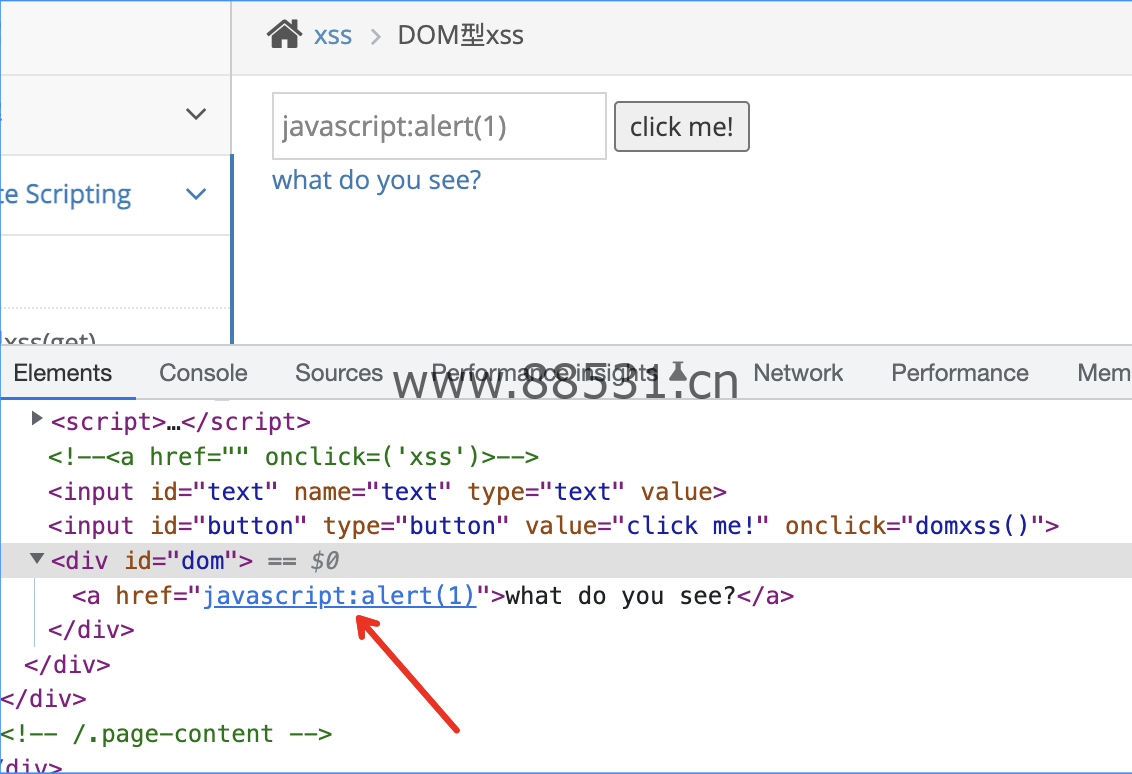Screen dimensions: 1132x774
Task: Select the closing </div> under anchor
Action: [x=91, y=630]
